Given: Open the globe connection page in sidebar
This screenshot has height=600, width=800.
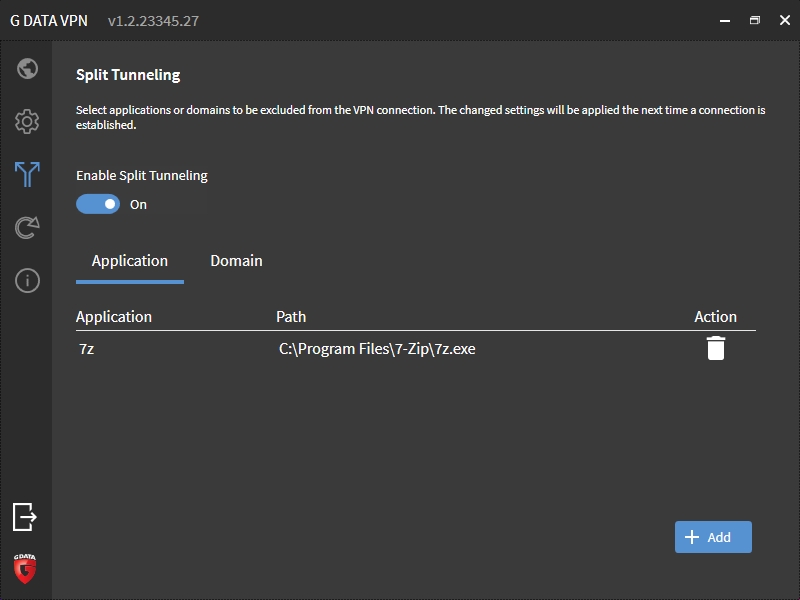Looking at the screenshot, I should 27,69.
